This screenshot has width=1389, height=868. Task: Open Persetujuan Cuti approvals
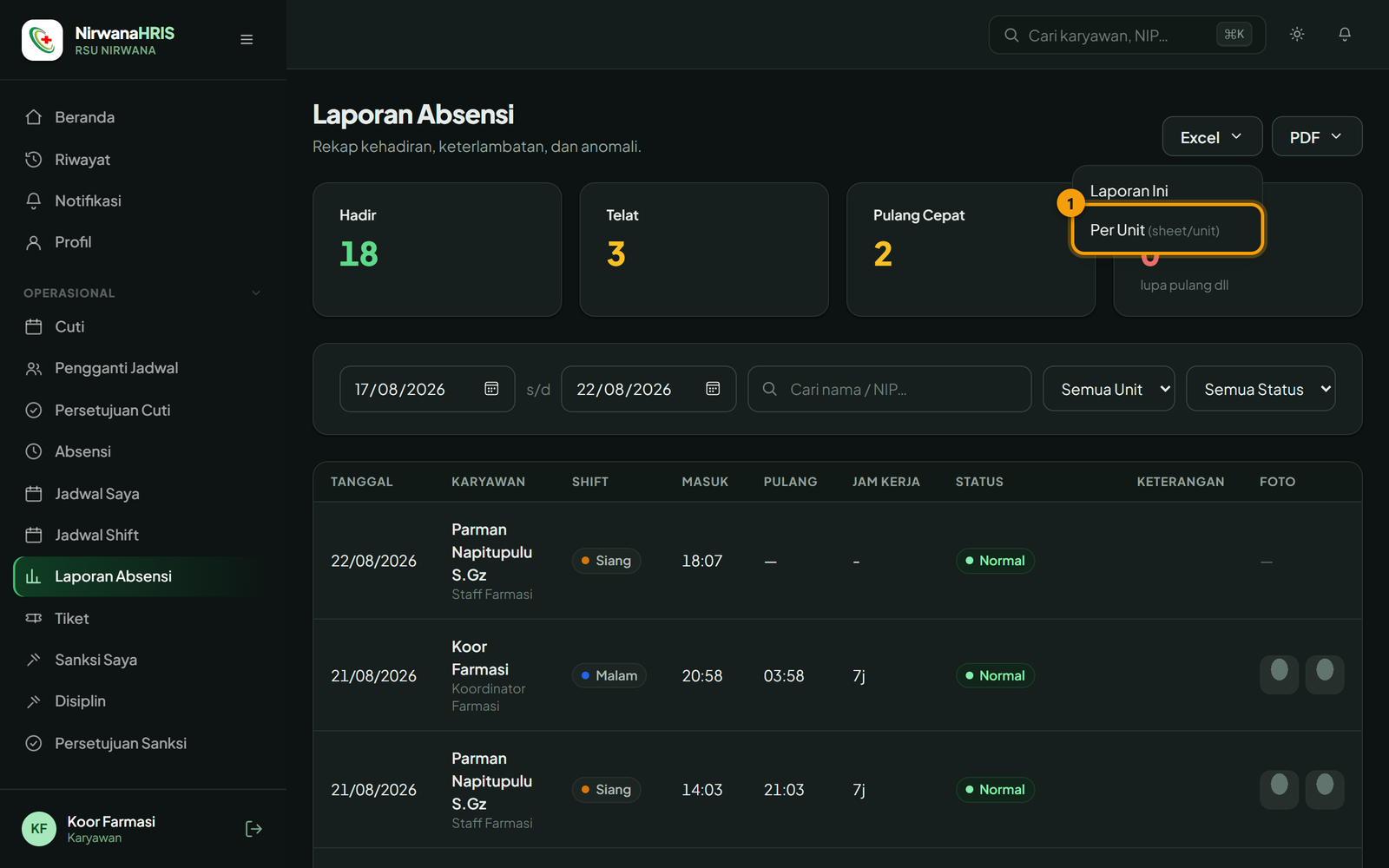pyautogui.click(x=143, y=411)
